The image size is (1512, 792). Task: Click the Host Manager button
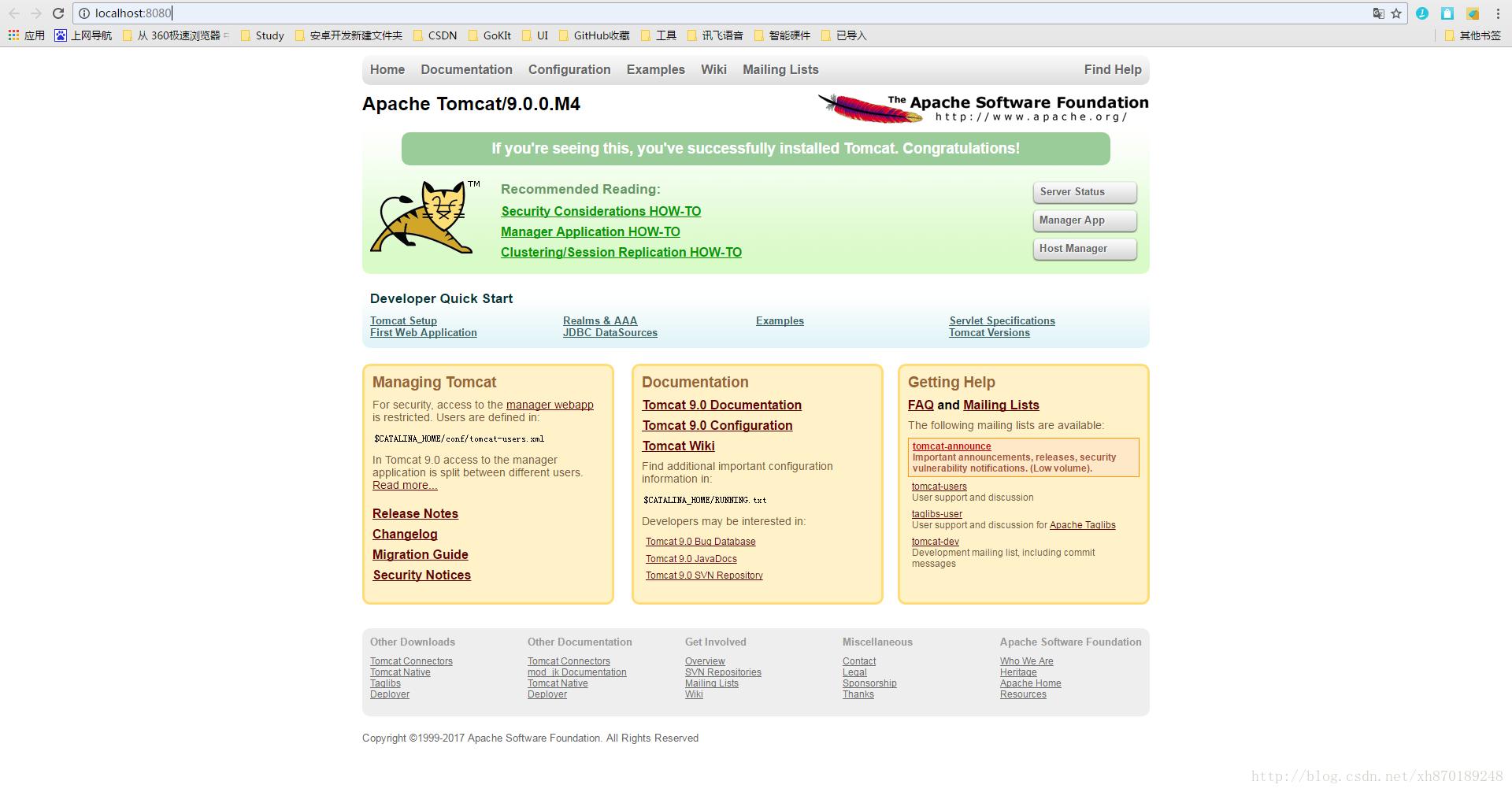click(x=1084, y=249)
